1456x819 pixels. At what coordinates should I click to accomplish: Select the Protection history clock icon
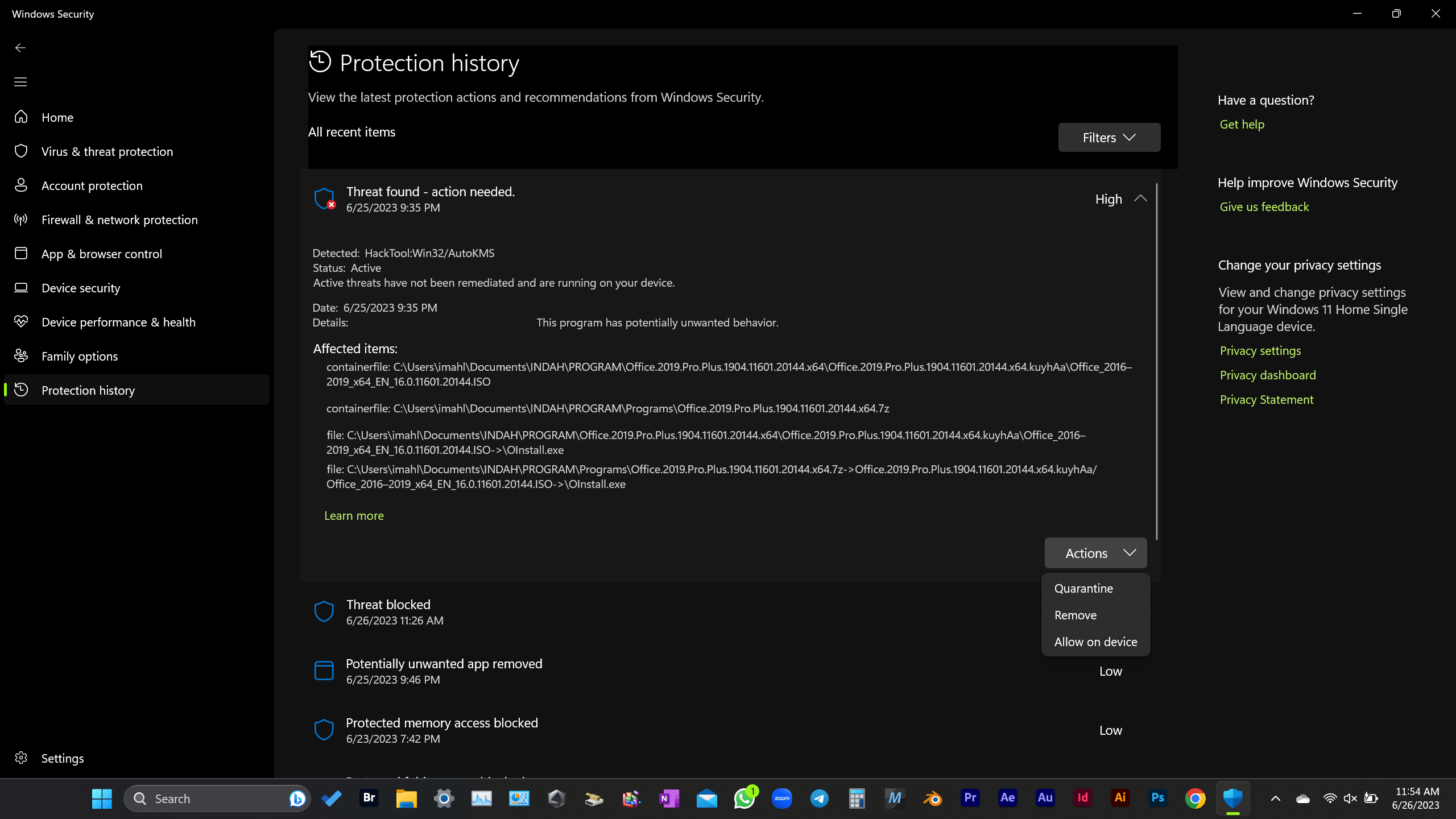(320, 62)
